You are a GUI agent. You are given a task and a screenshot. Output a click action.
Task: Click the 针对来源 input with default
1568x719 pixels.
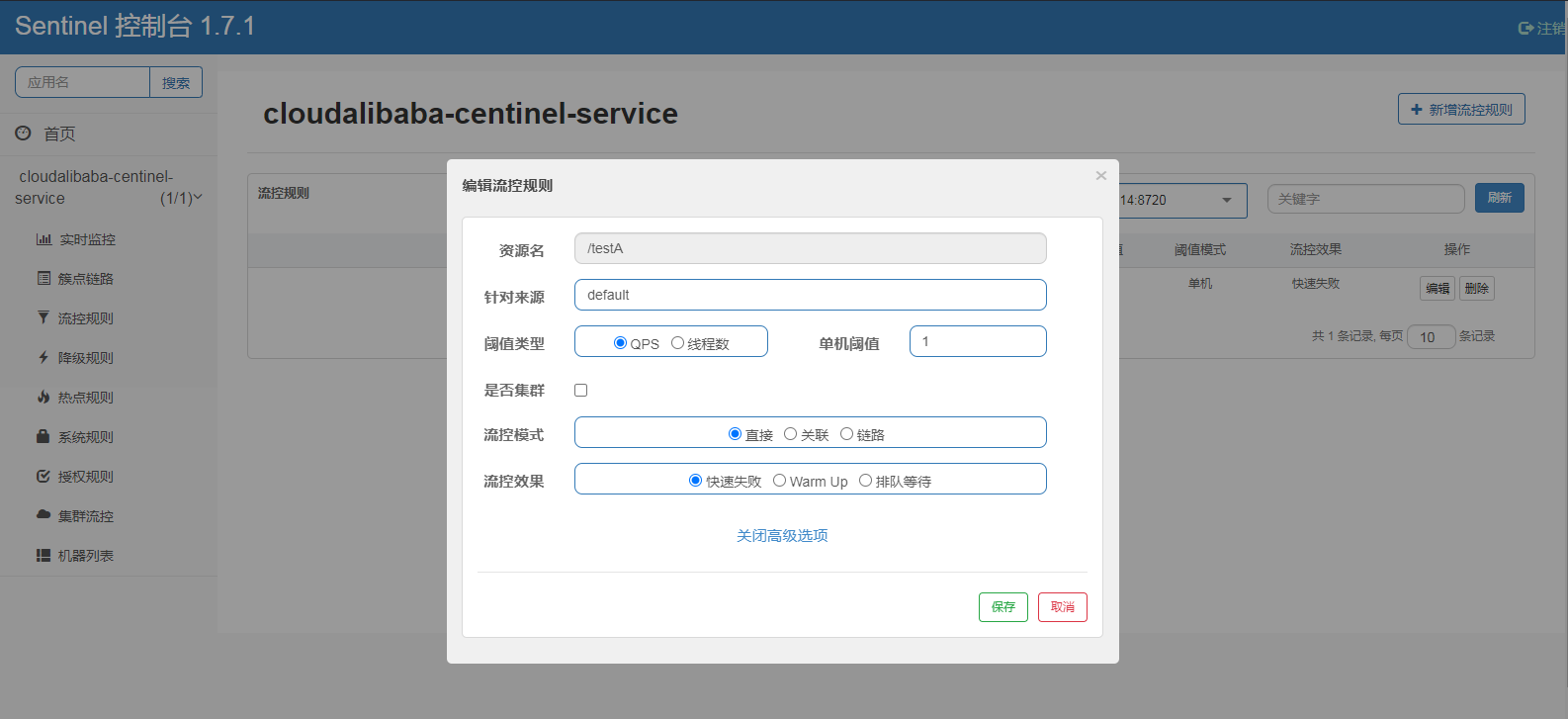pos(811,295)
